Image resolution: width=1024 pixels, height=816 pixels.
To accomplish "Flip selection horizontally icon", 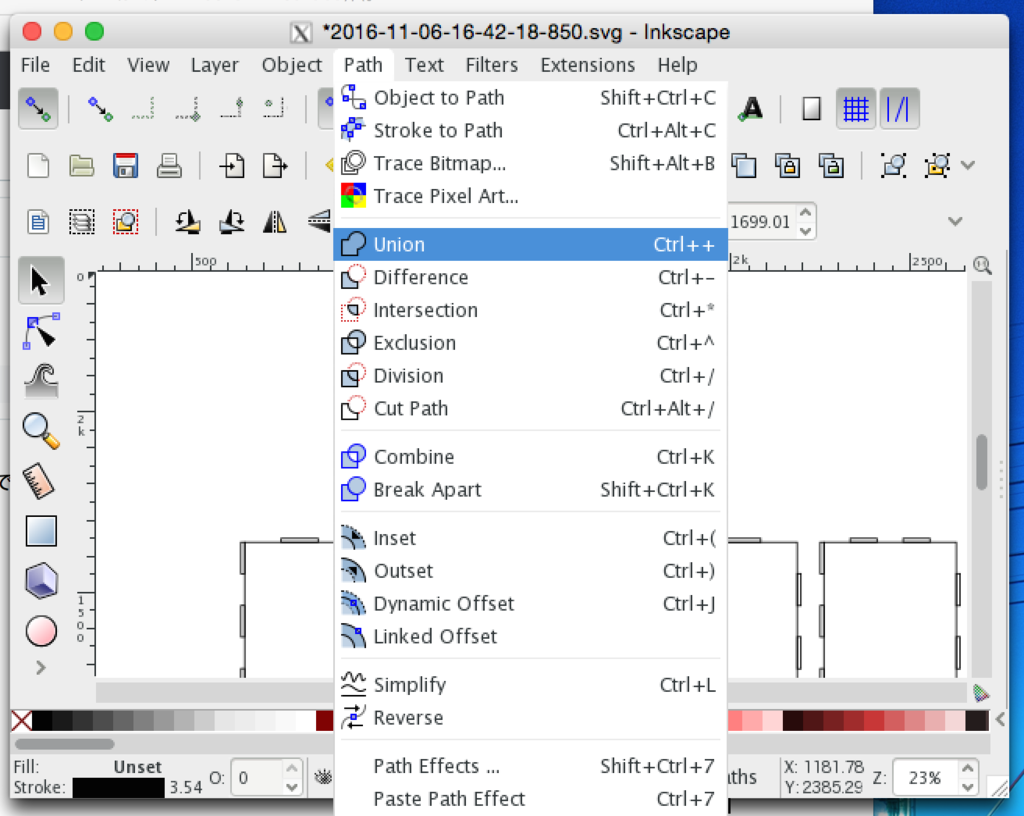I will coord(275,222).
